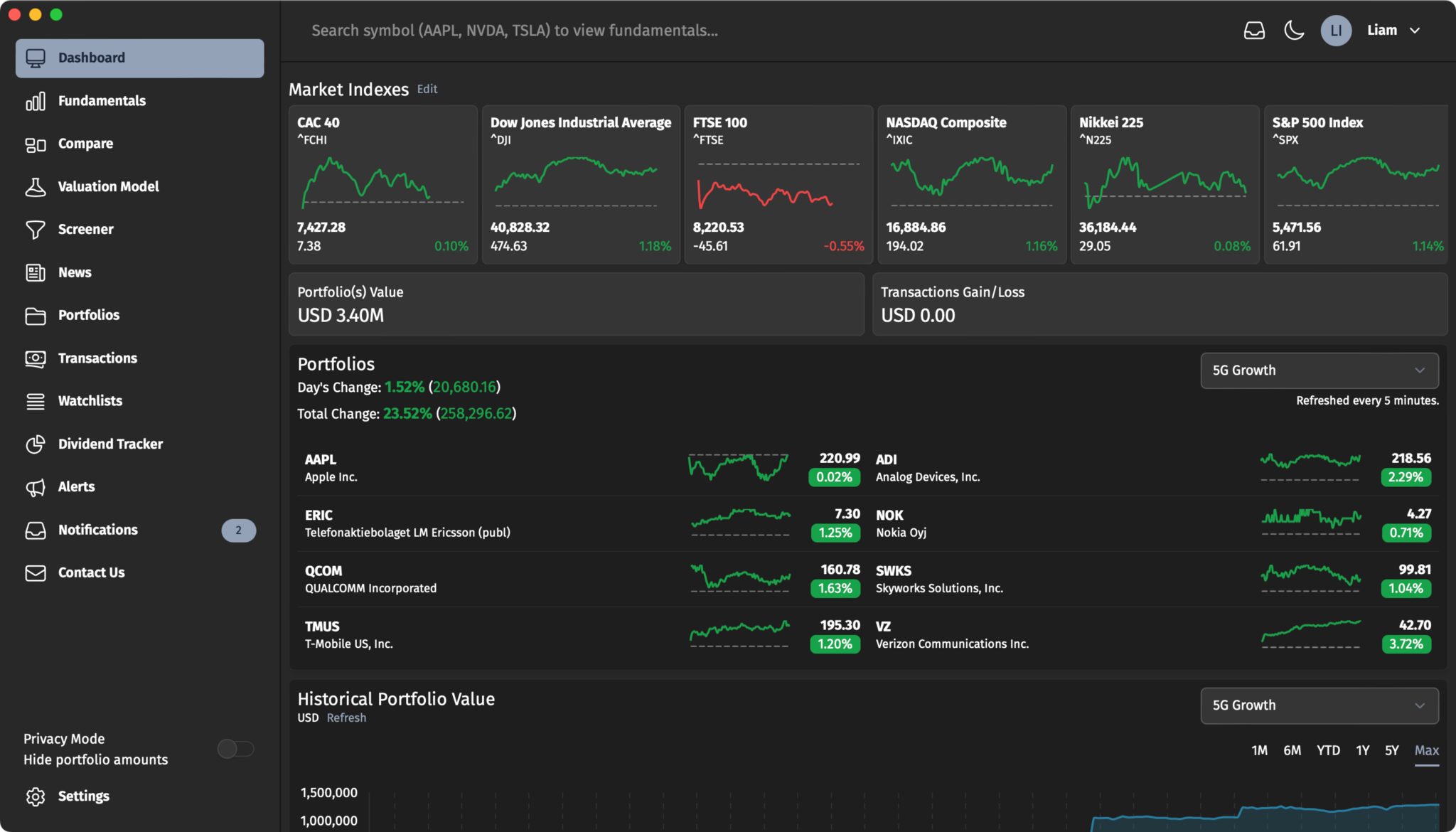1456x832 pixels.
Task: Click the Alerts icon in sidebar
Action: (35, 486)
